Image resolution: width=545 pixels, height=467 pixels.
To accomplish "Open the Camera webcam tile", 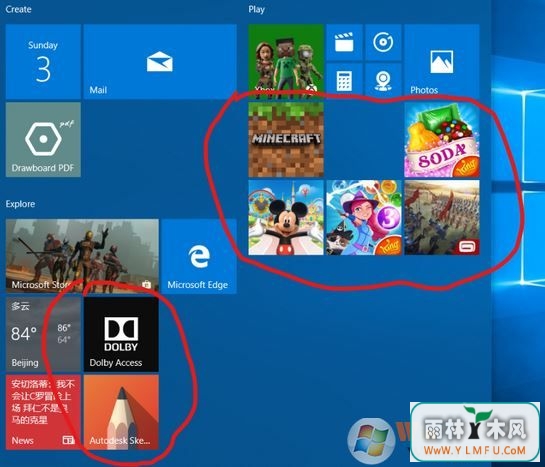I will 383,81.
